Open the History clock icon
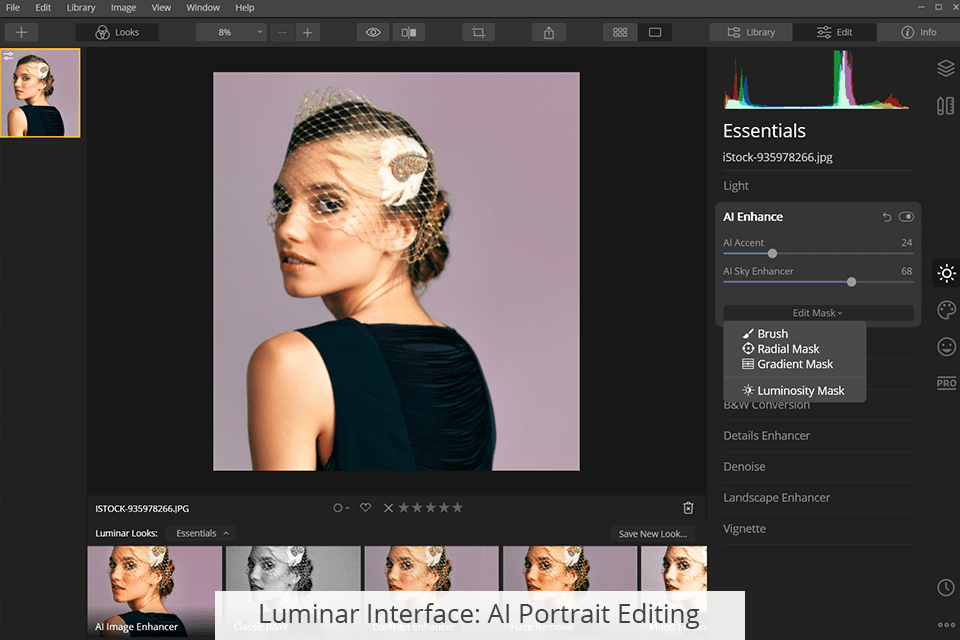 click(x=946, y=588)
